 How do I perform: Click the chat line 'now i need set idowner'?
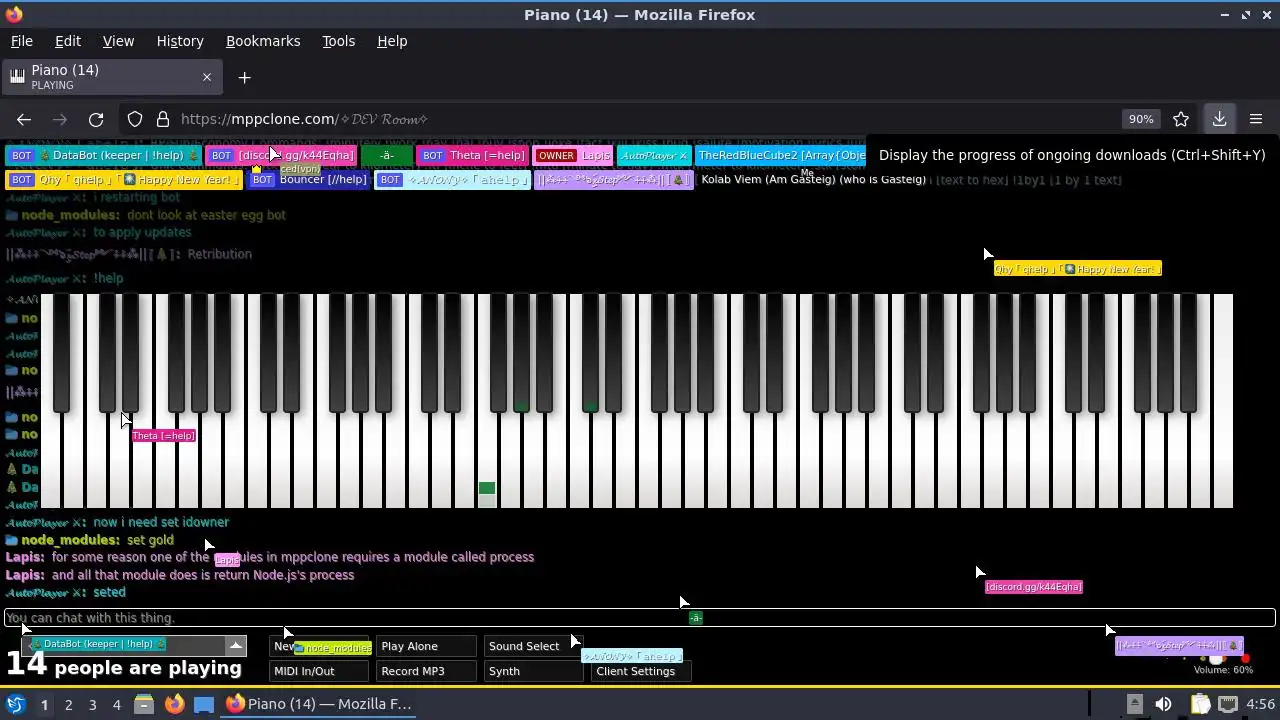[161, 522]
